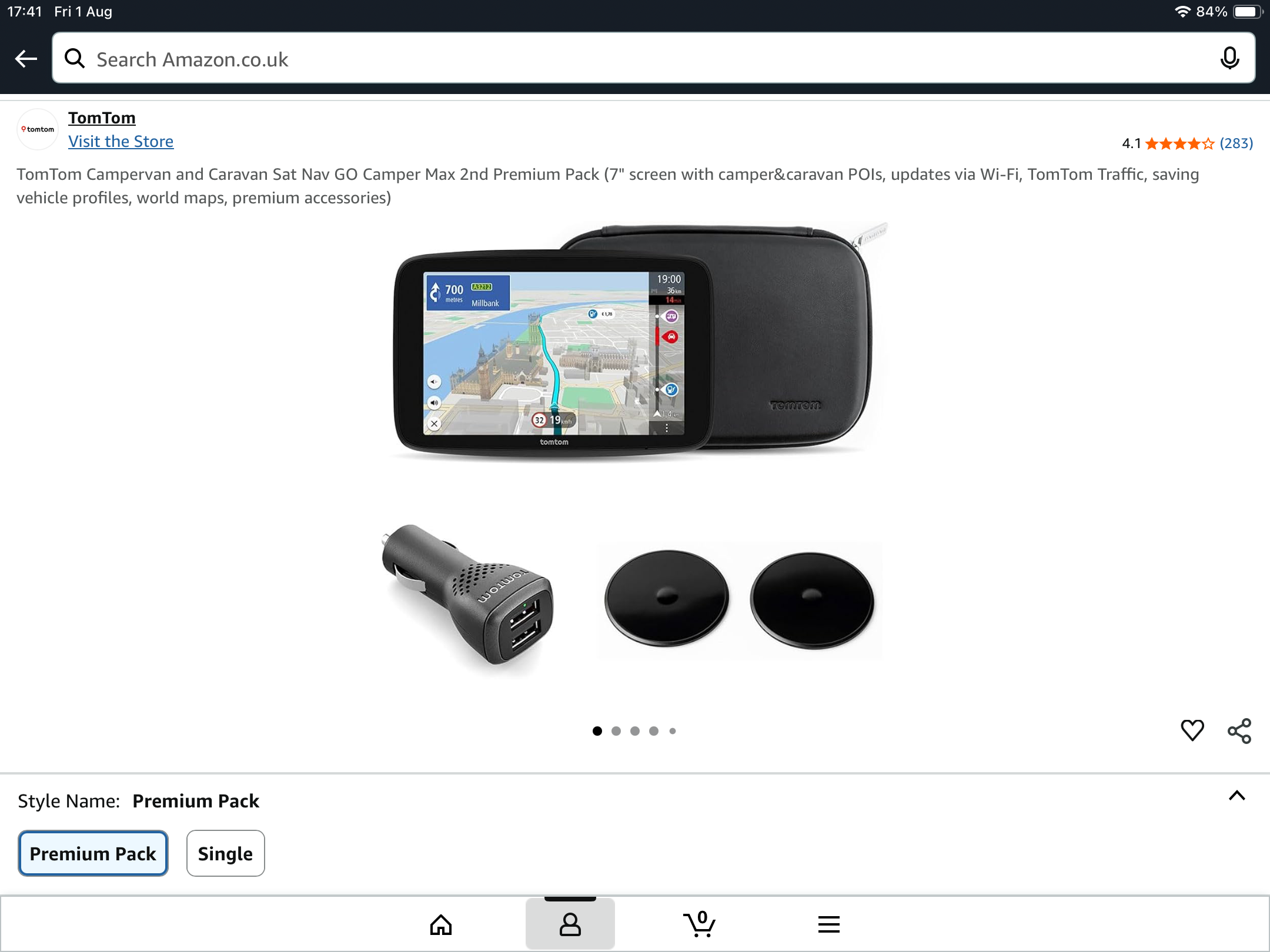Select the Premium Pack style option
Viewport: 1270px width, 952px height.
coord(93,853)
